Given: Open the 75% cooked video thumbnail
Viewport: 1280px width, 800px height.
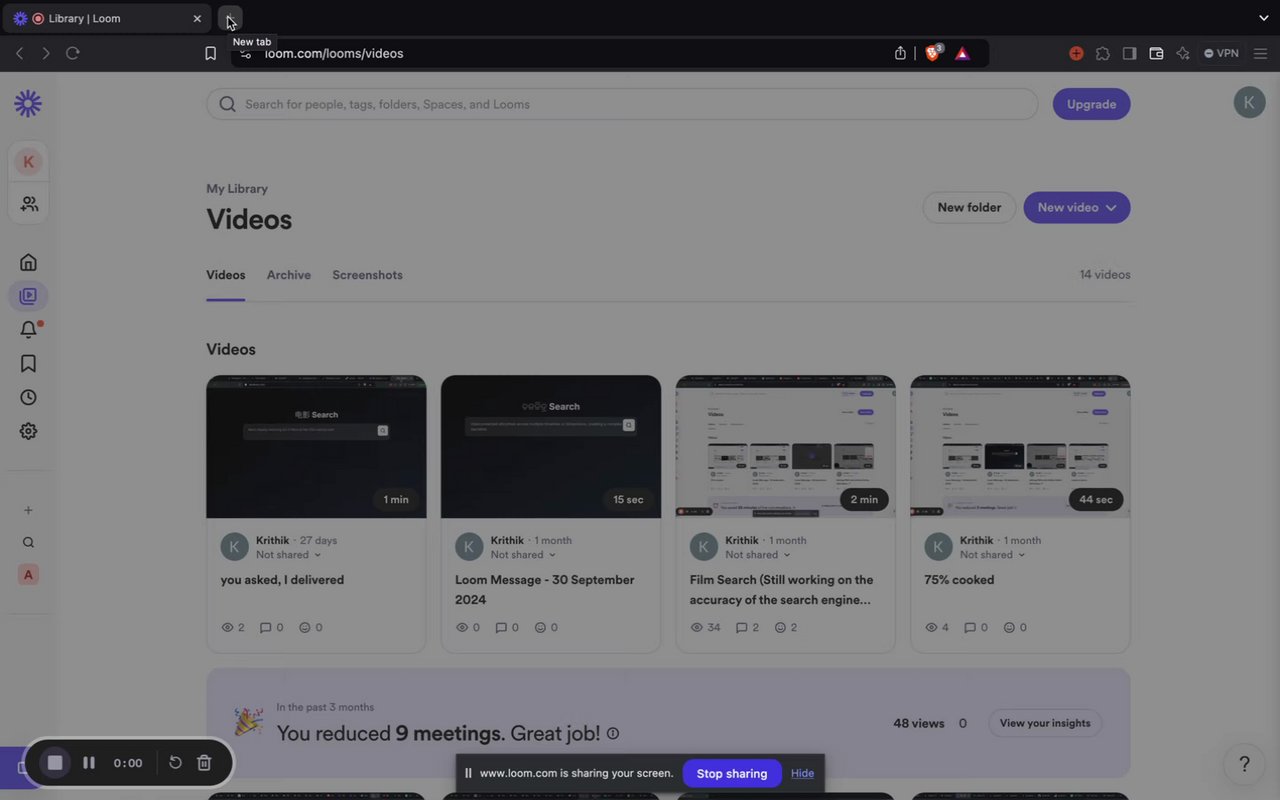Looking at the screenshot, I should click(1020, 447).
